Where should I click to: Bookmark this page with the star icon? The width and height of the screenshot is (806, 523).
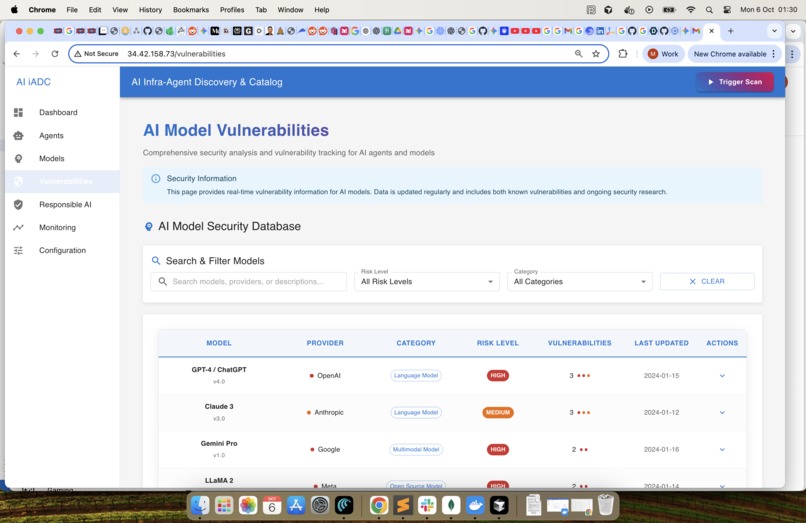(596, 53)
